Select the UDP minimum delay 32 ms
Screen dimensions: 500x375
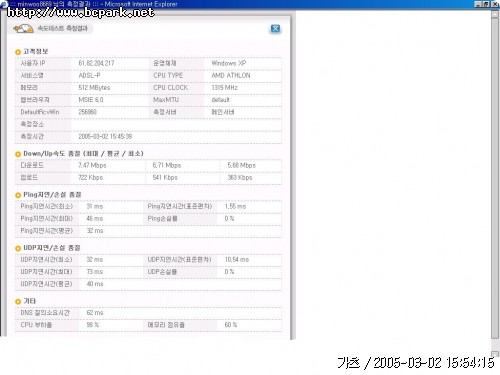95,259
